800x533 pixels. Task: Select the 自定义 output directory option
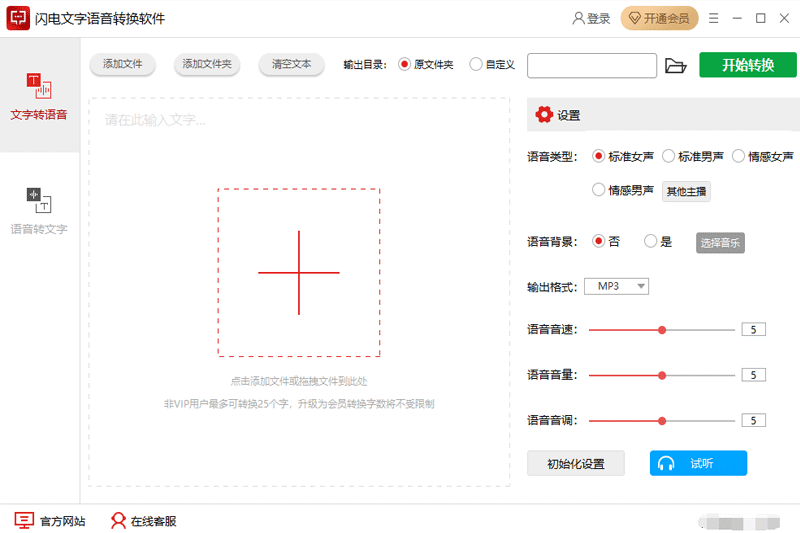coord(475,64)
